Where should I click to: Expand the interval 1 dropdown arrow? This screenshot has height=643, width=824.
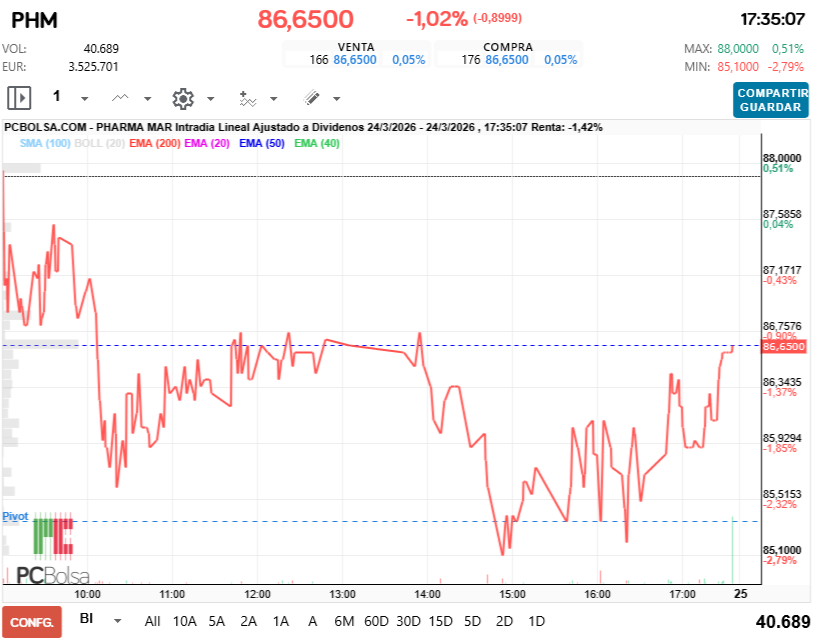(x=84, y=99)
